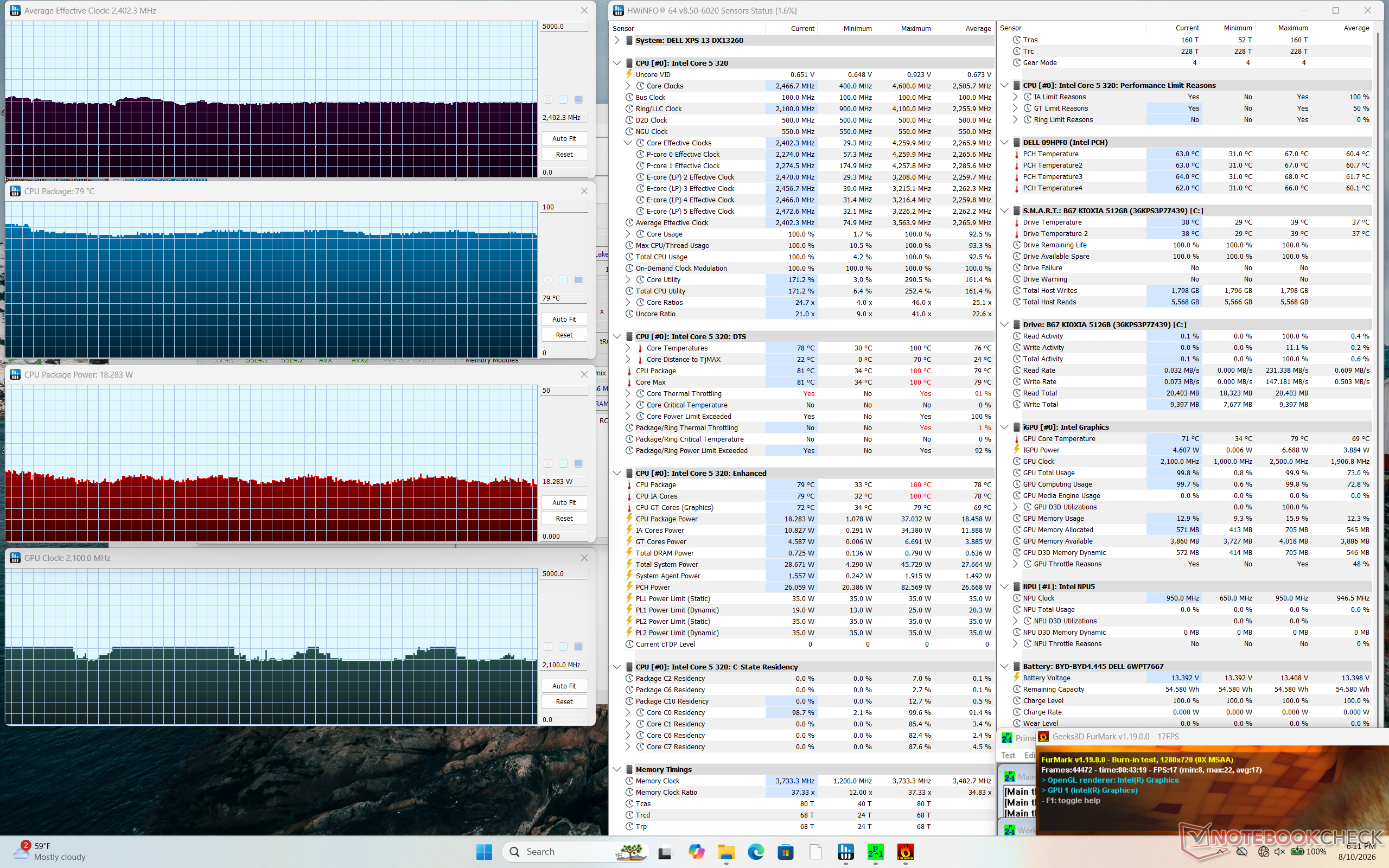Click the FurMark flame icon in its title bar
Viewport: 1389px width, 868px height.
1043,737
